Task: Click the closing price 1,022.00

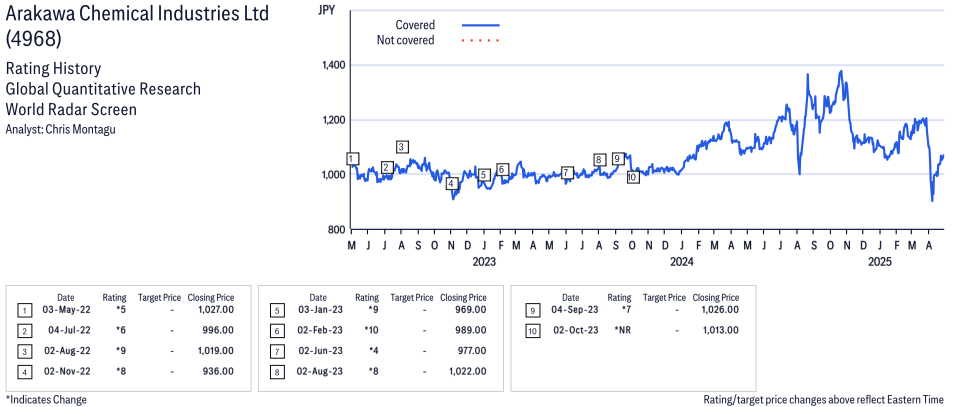Action: [468, 371]
